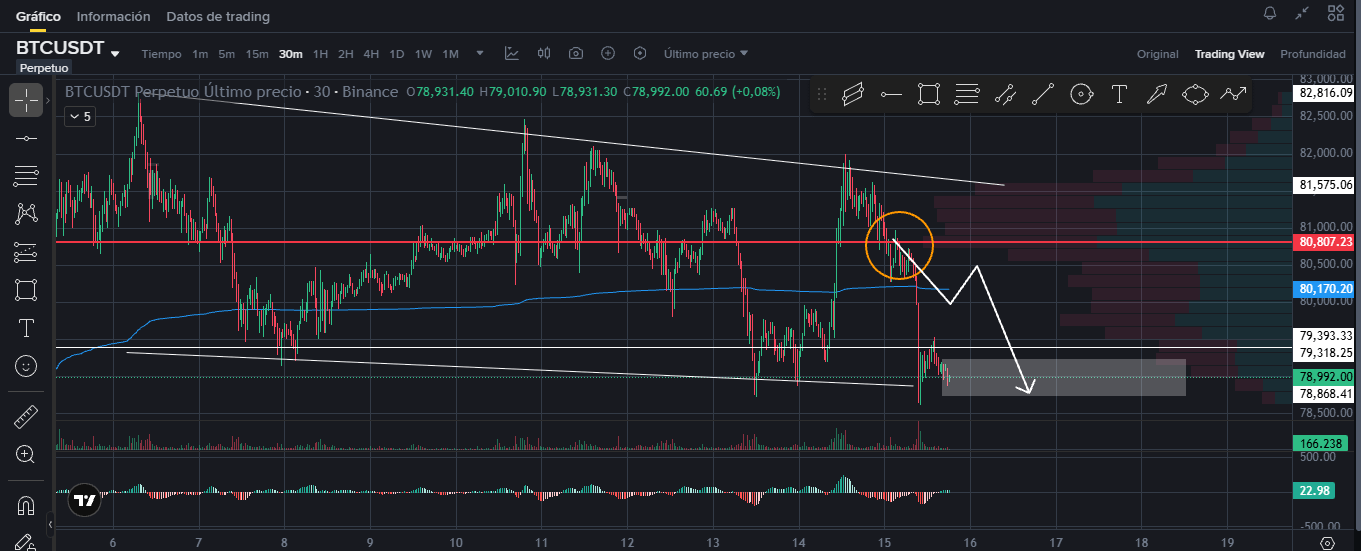Select the regression channel in the floating toolbar
Viewport: 1361px width, 551px height.
[1005, 95]
